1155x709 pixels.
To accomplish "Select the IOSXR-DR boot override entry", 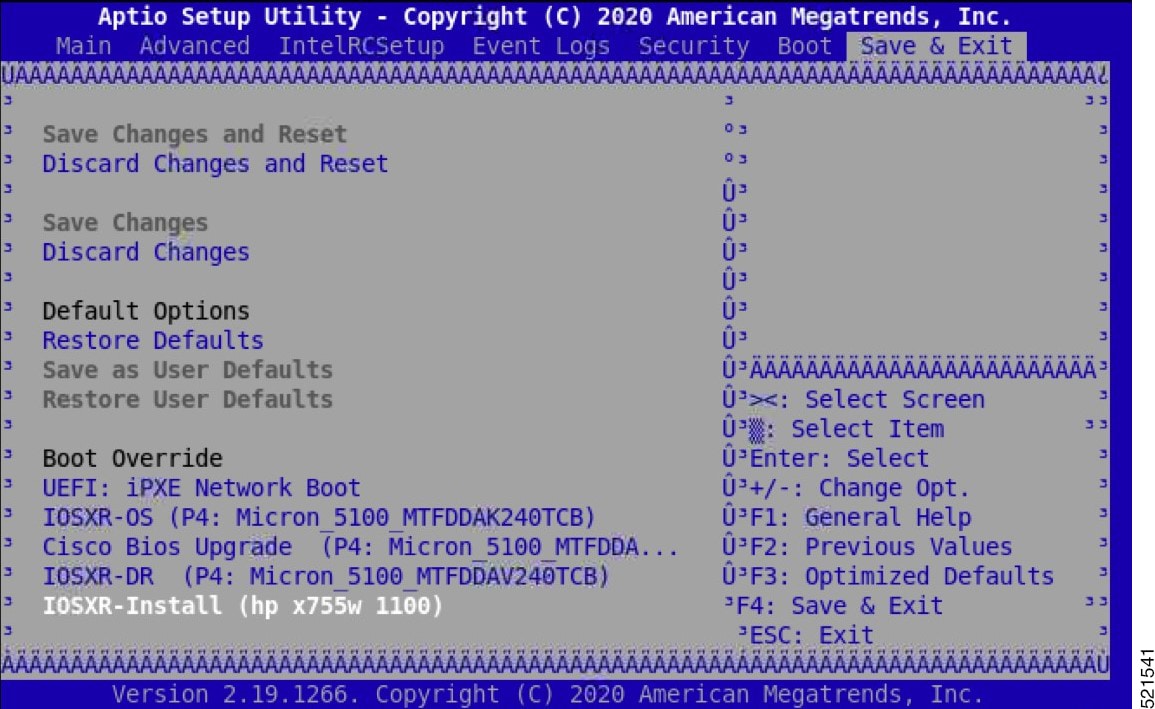I will click(326, 576).
